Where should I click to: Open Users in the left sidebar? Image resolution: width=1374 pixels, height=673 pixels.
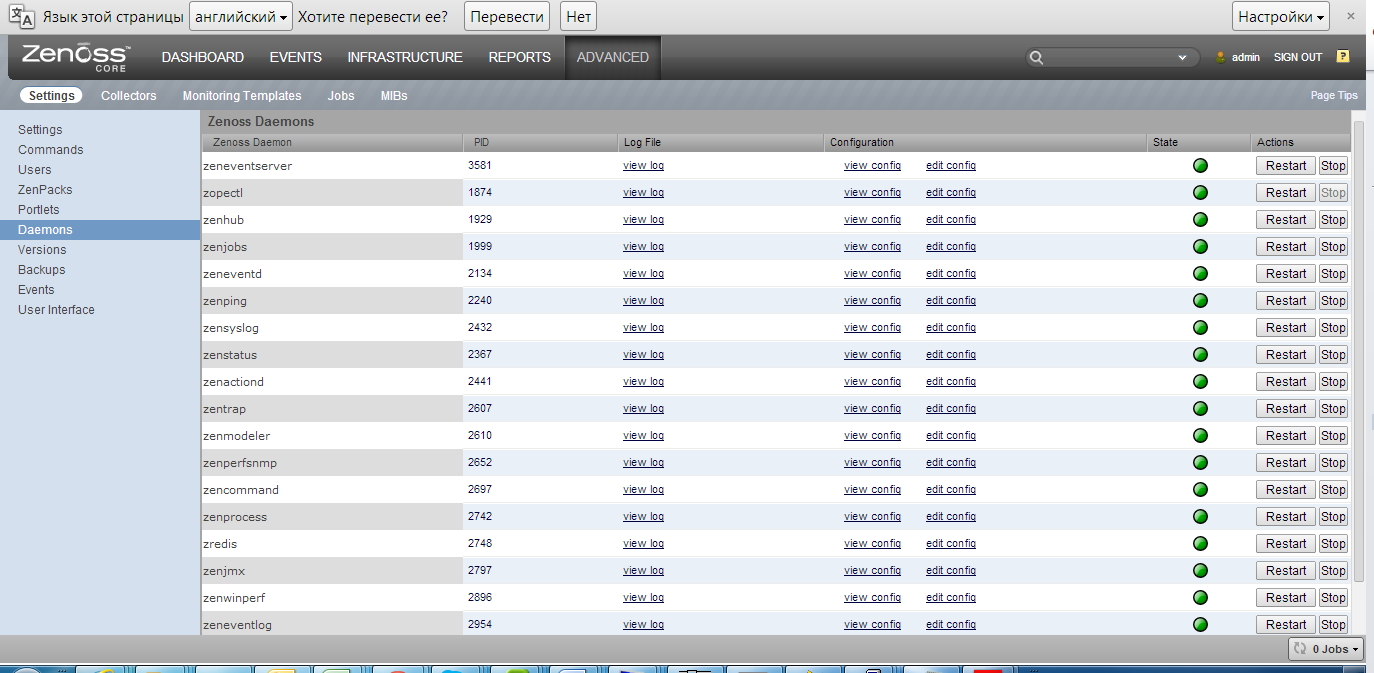[35, 170]
